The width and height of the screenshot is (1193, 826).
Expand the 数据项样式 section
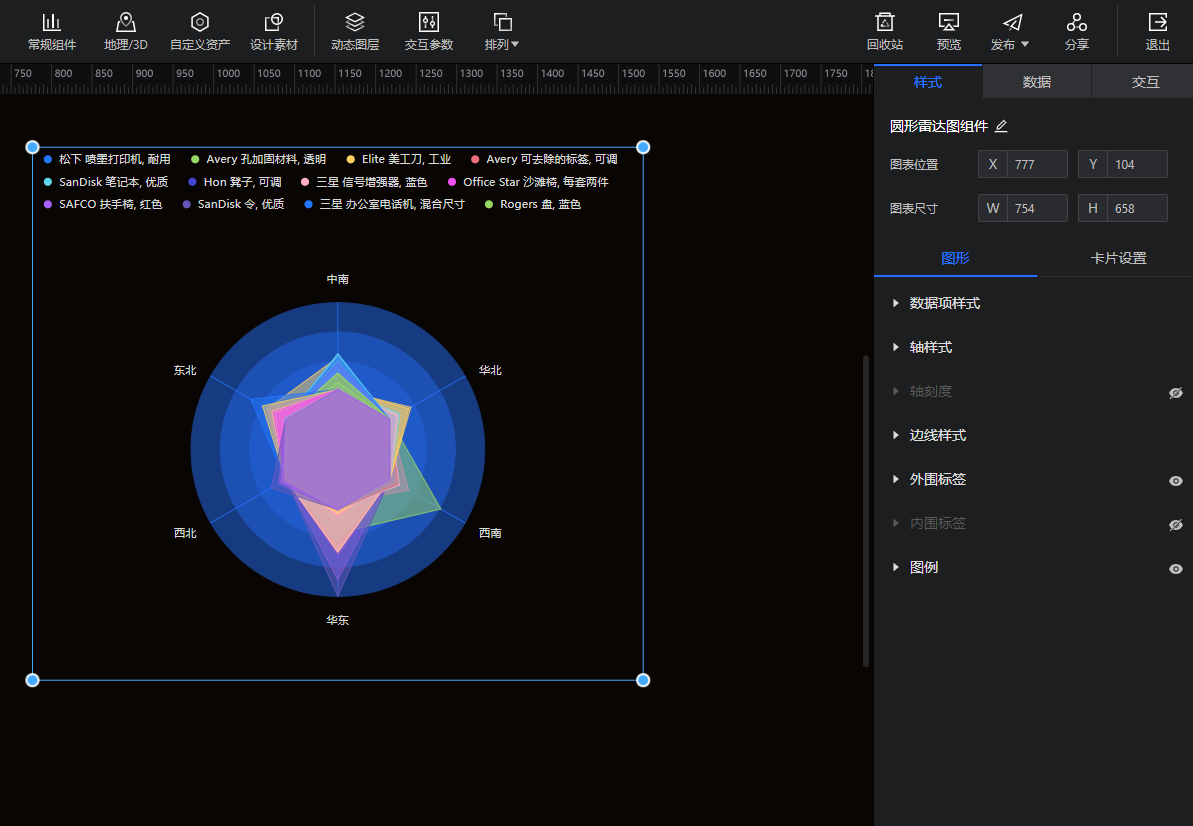(943, 303)
